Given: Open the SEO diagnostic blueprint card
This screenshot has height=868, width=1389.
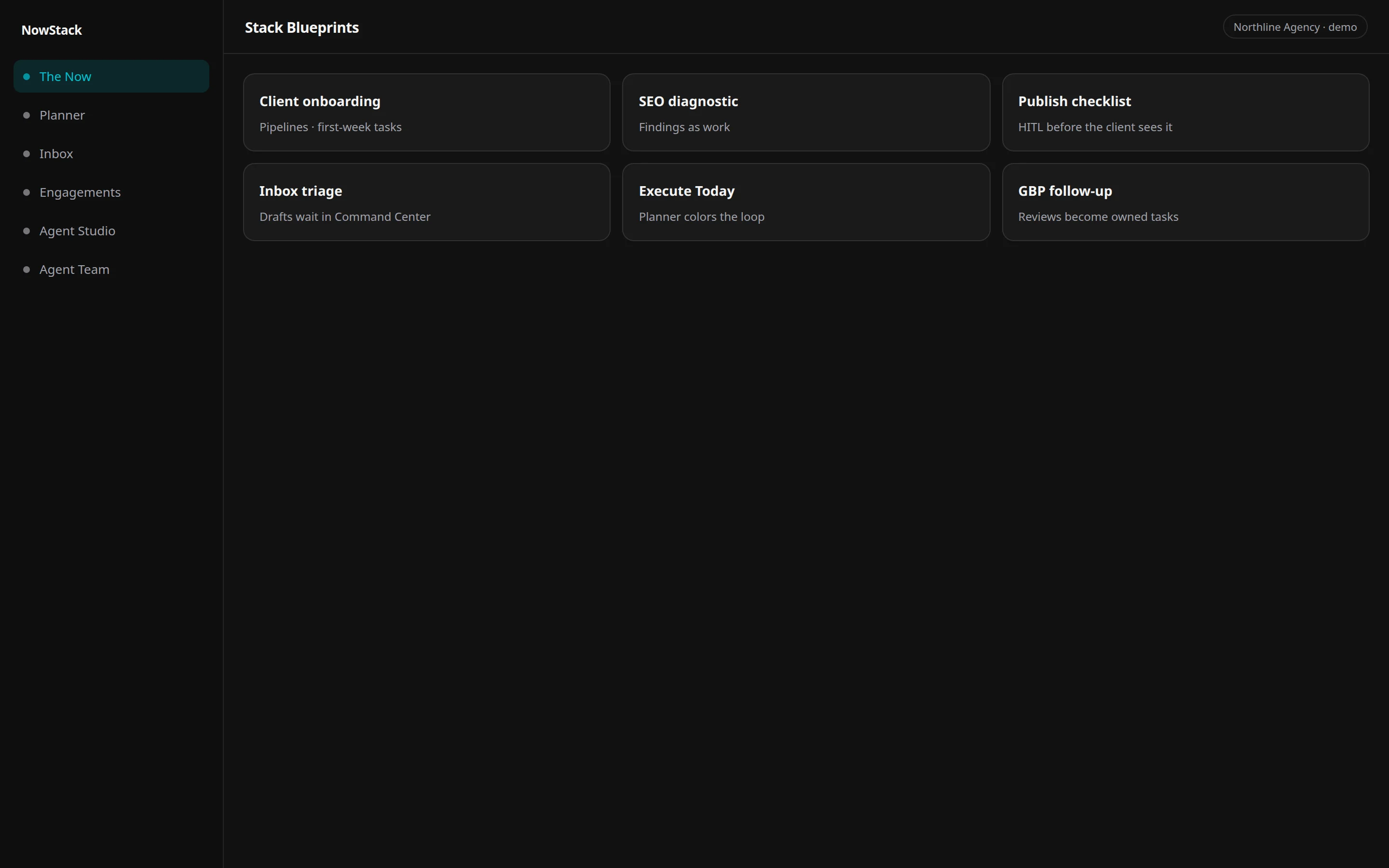Looking at the screenshot, I should coord(806,112).
